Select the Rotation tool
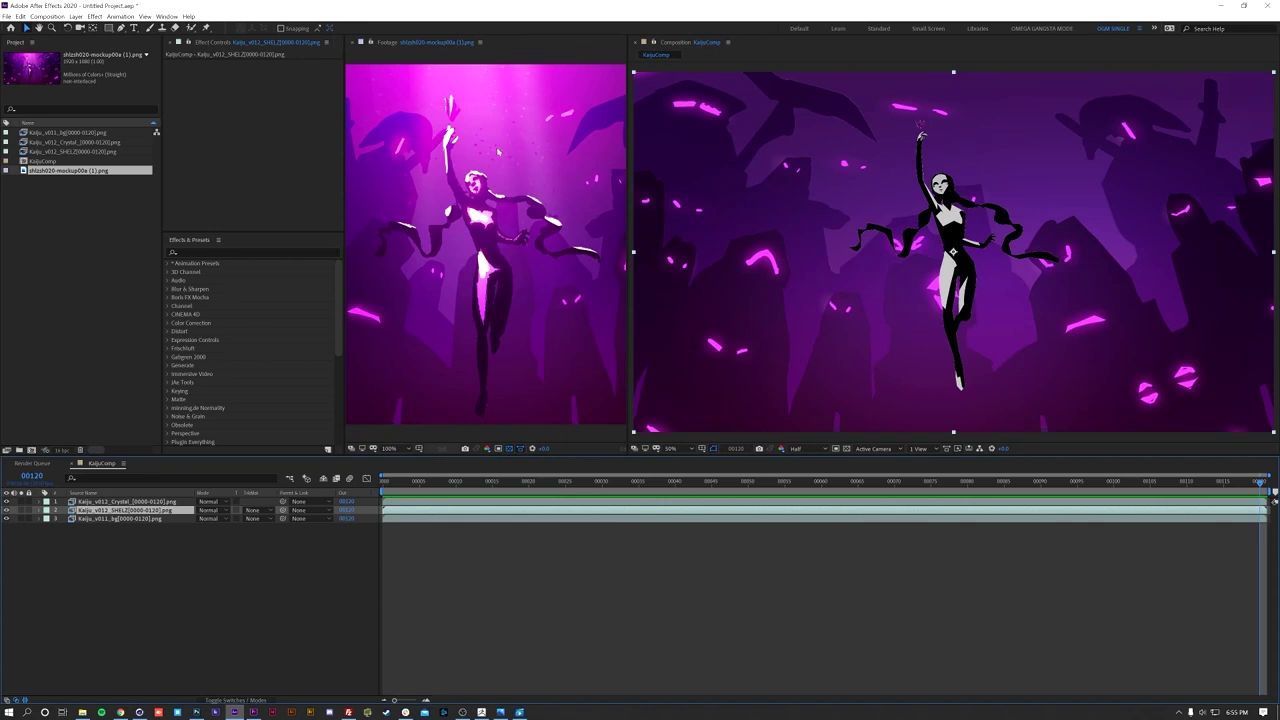 67,28
